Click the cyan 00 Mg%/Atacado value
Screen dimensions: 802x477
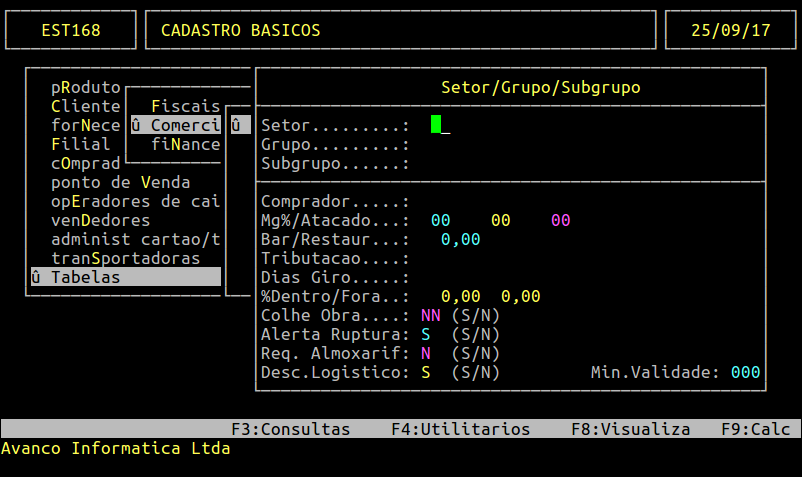(x=440, y=220)
